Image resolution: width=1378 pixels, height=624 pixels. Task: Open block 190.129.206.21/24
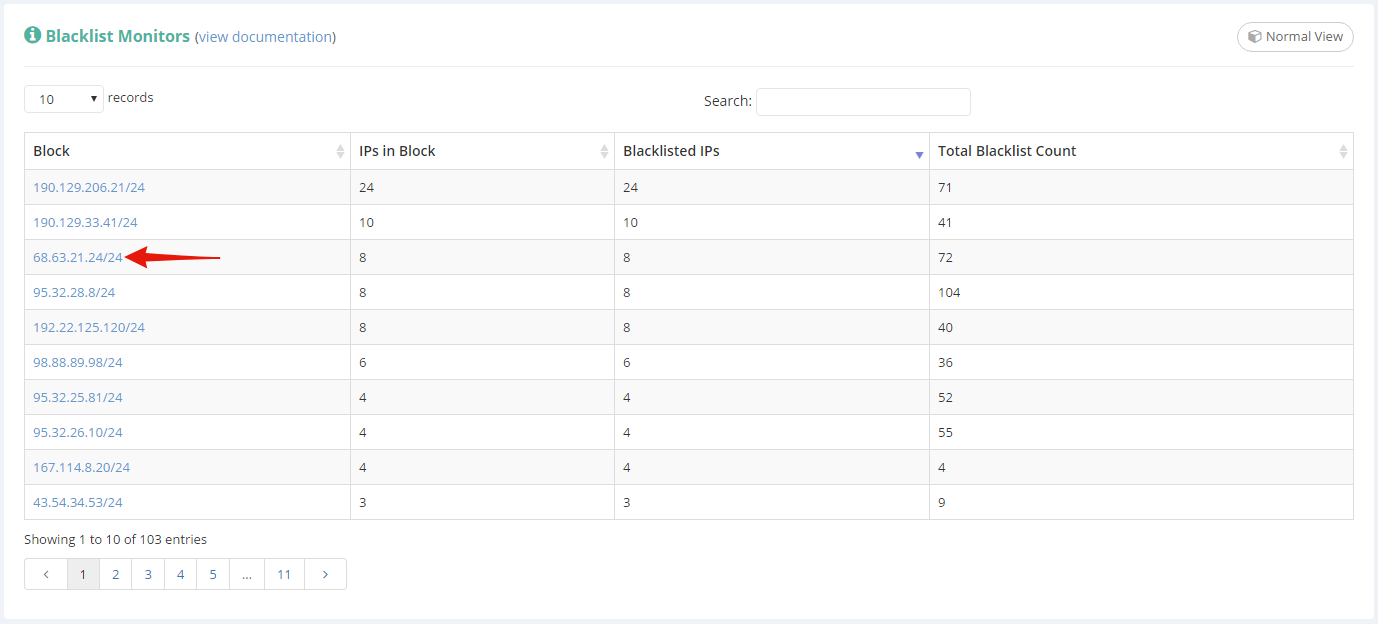89,188
